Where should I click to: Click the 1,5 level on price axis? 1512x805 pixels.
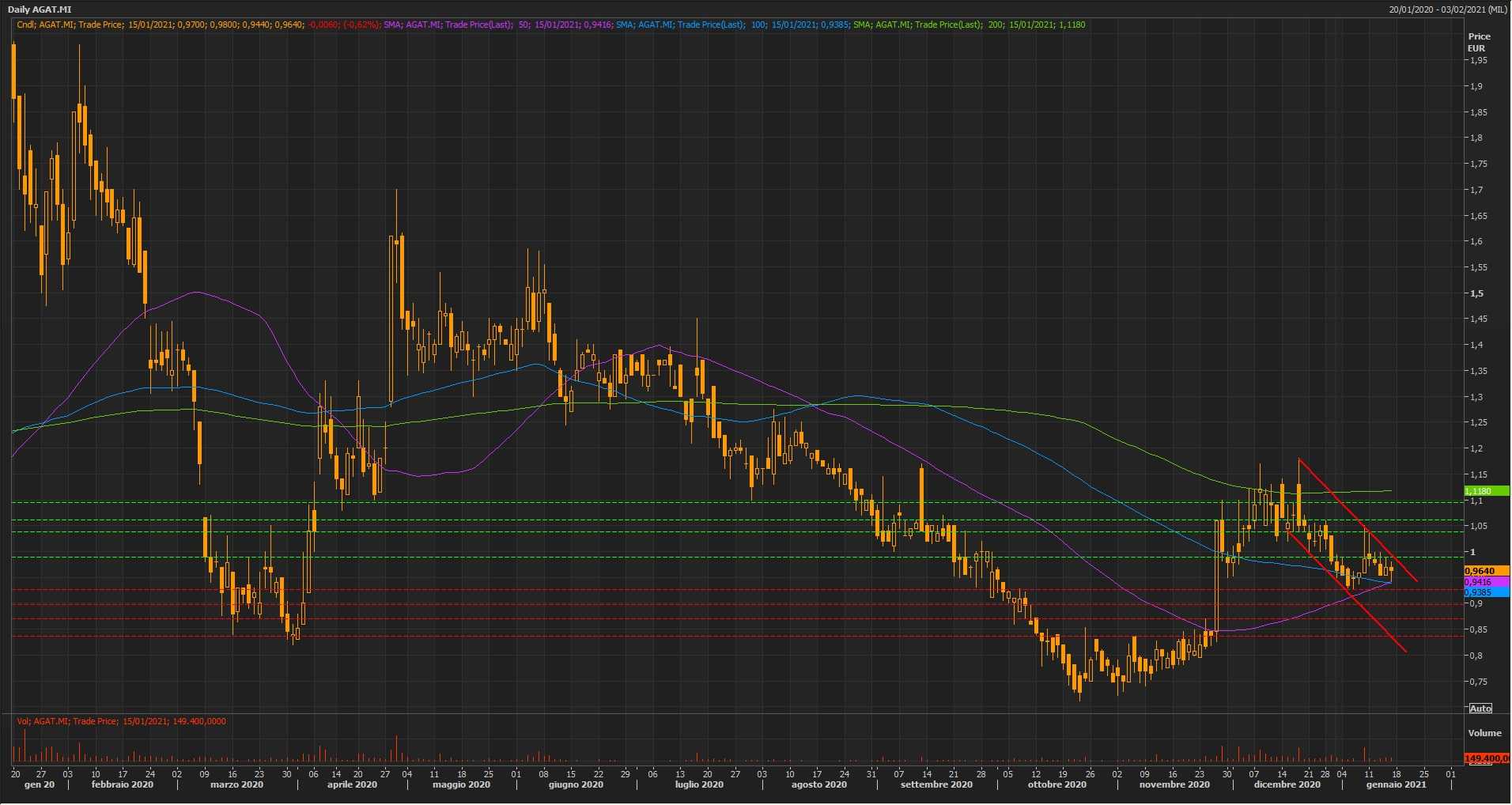point(1476,293)
